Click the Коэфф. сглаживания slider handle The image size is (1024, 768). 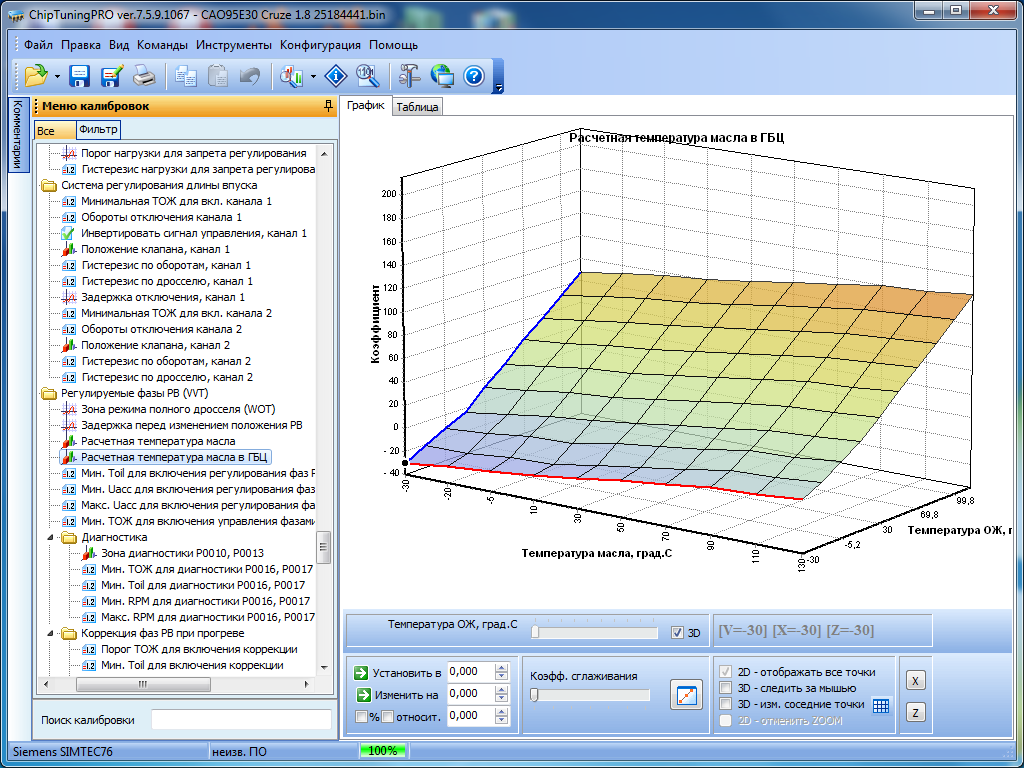535,695
